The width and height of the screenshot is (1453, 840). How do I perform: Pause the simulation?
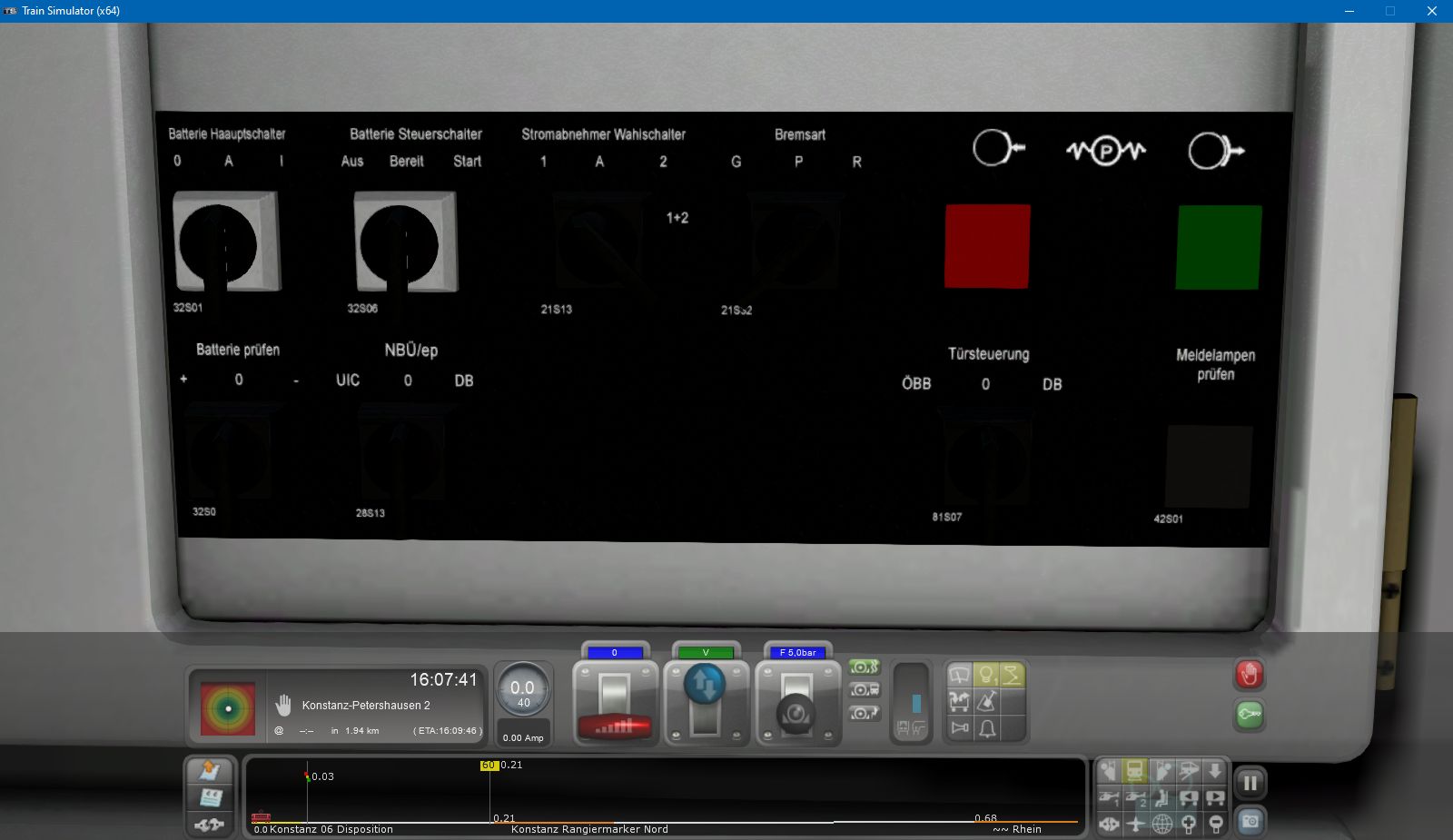pos(1250,783)
